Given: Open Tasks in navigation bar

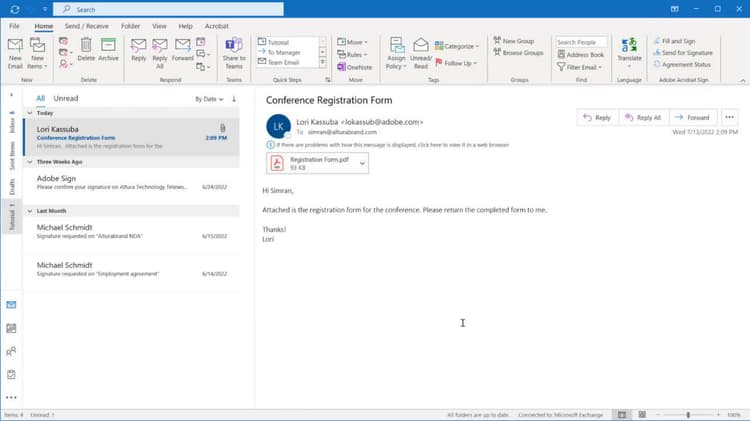Looking at the screenshot, I should (x=11, y=375).
